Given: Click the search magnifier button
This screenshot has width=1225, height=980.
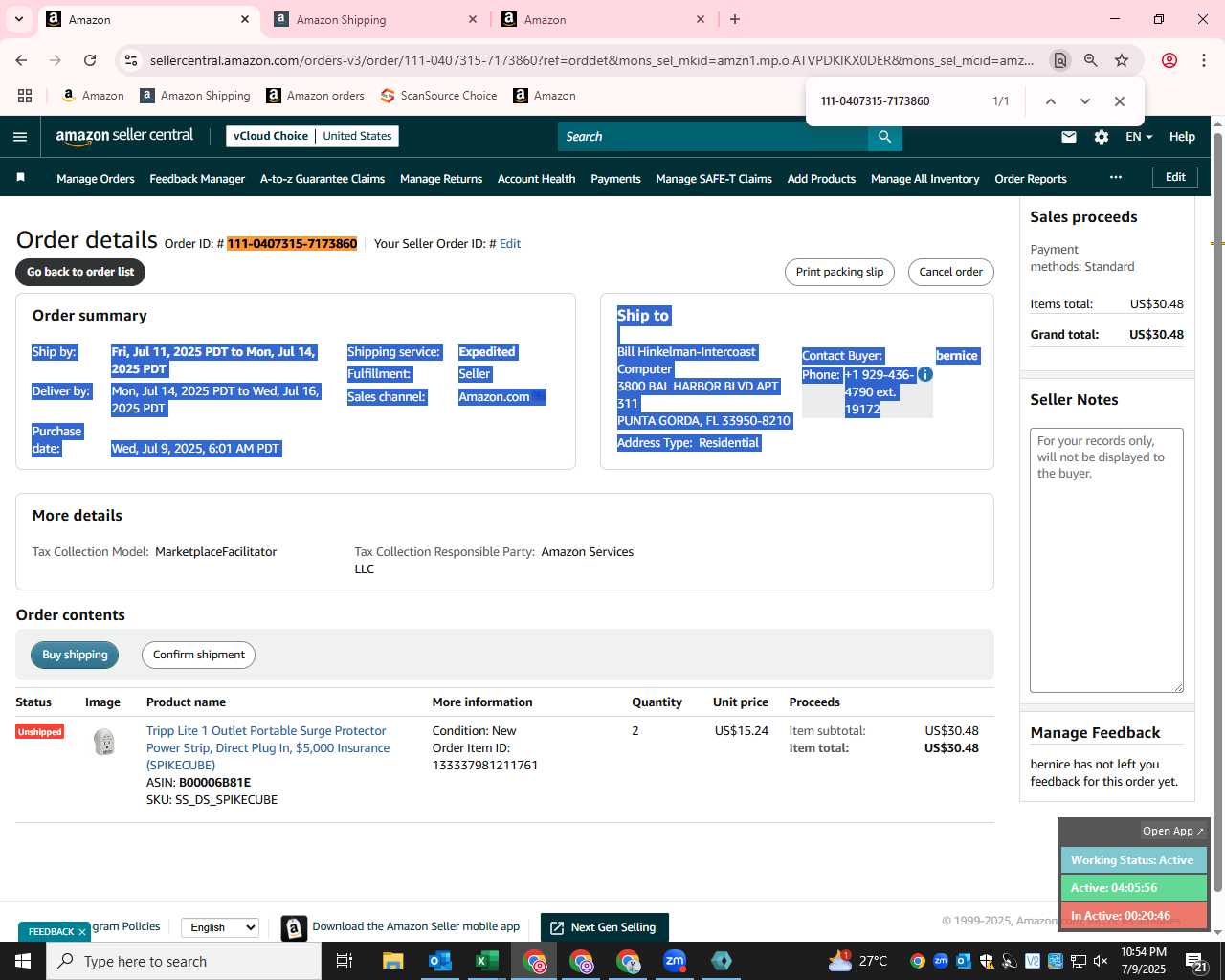Looking at the screenshot, I should (885, 137).
